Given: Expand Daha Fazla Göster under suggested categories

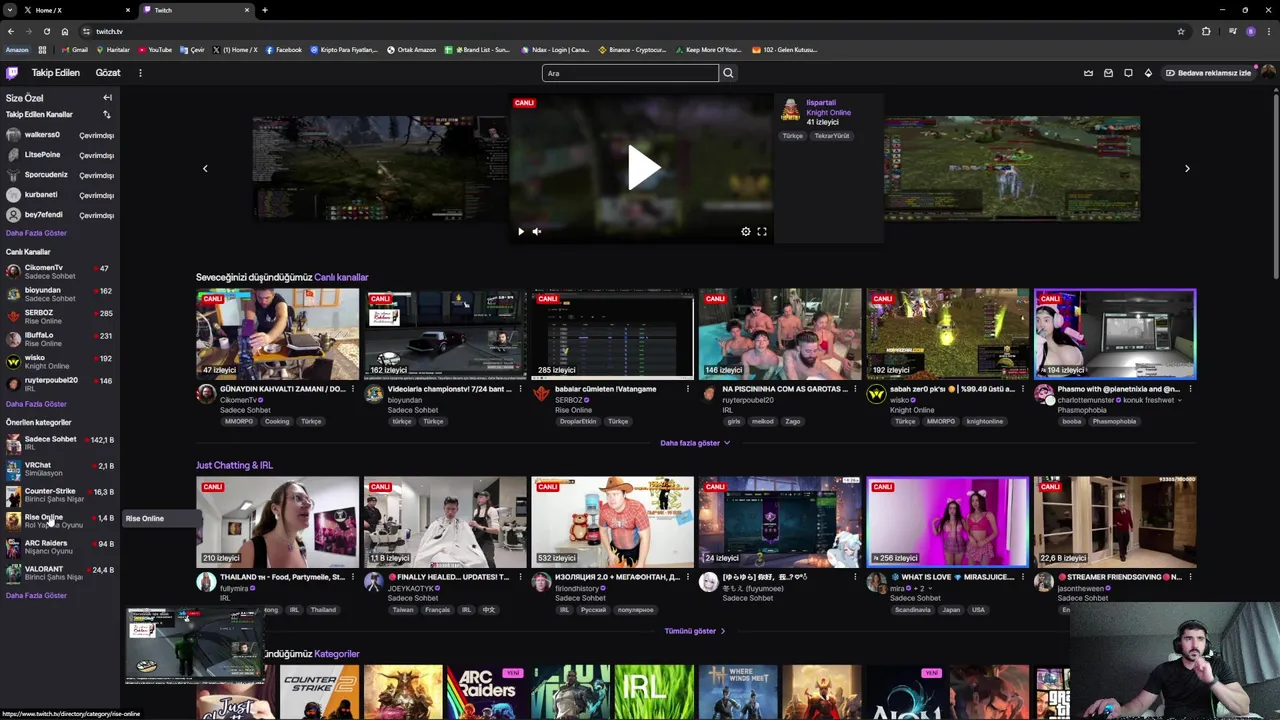Looking at the screenshot, I should tap(36, 596).
